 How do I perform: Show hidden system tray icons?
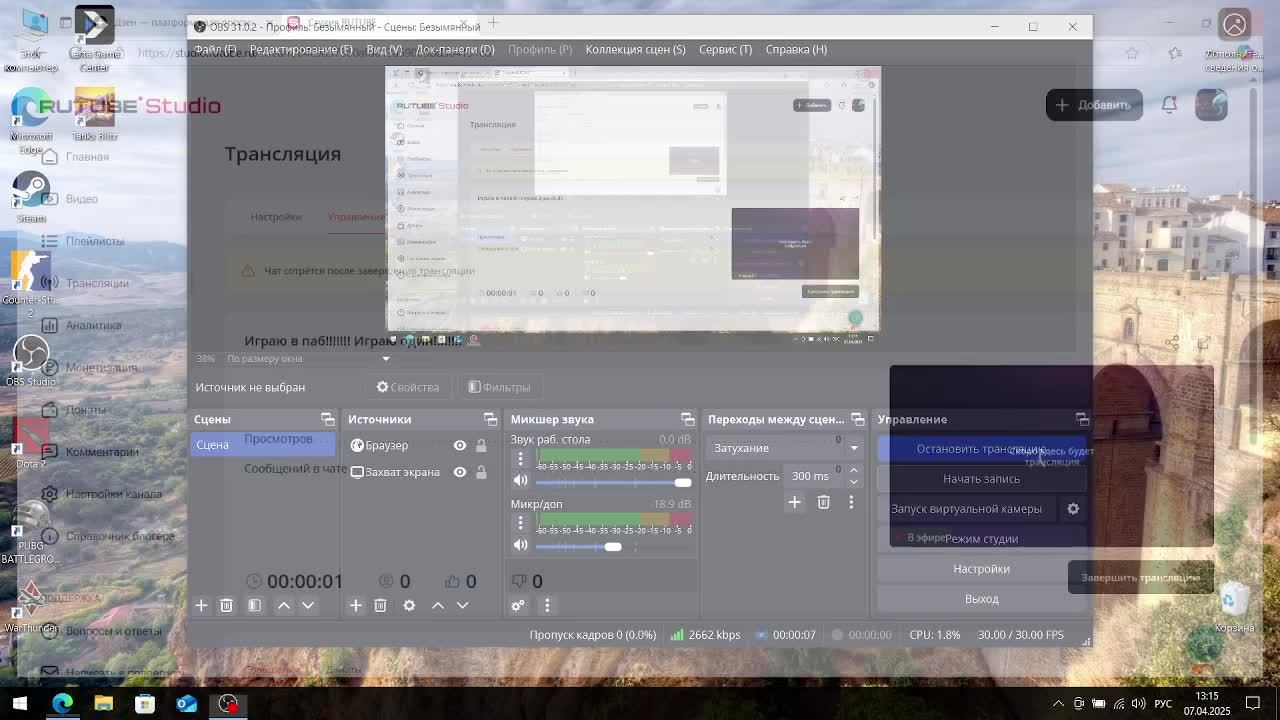[x=1058, y=704]
